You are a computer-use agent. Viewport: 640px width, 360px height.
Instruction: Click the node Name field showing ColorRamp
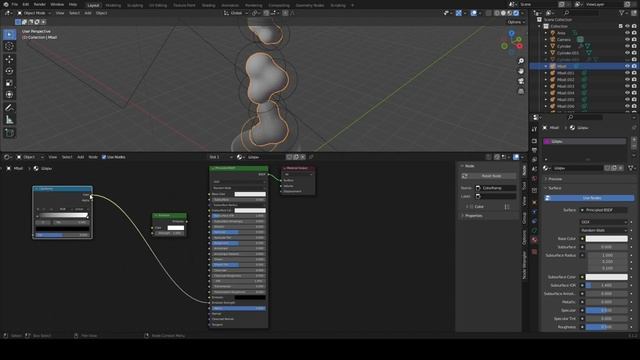coord(496,188)
